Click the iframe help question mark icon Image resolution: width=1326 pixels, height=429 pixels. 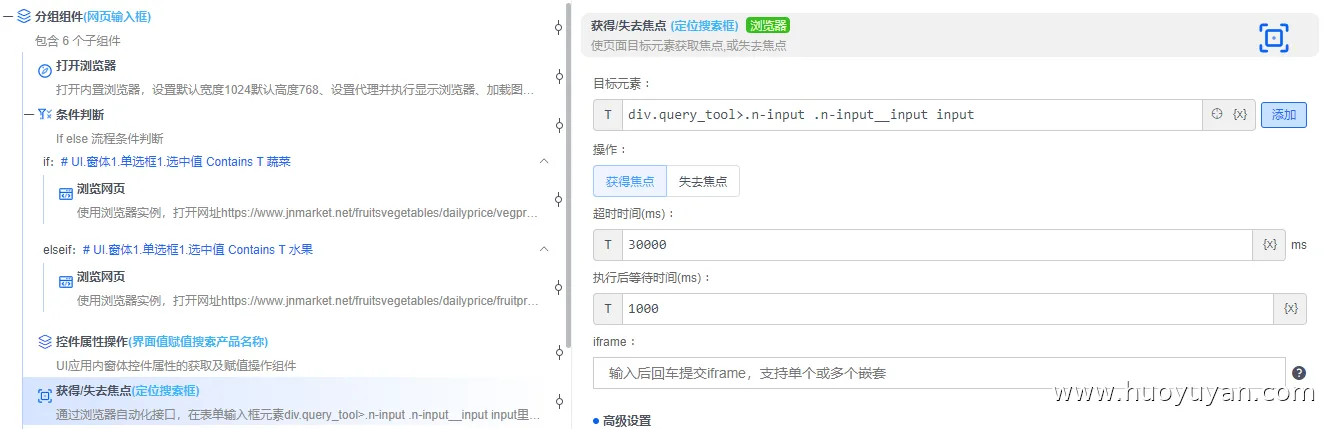coord(1299,373)
